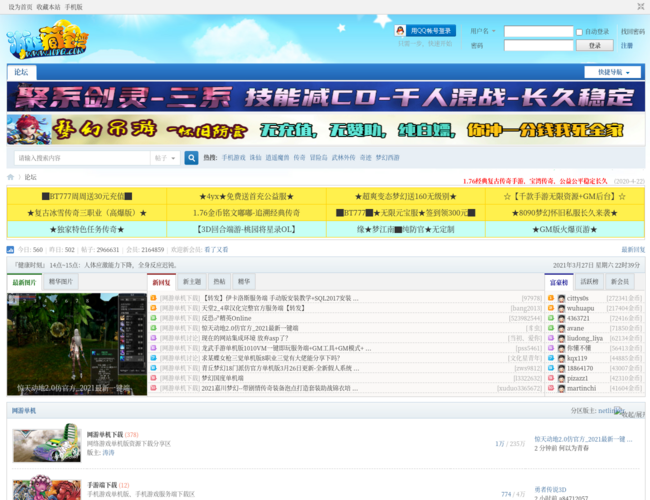
Task: Click the 手游端下载 forum icon
Action: [x=47, y=488]
